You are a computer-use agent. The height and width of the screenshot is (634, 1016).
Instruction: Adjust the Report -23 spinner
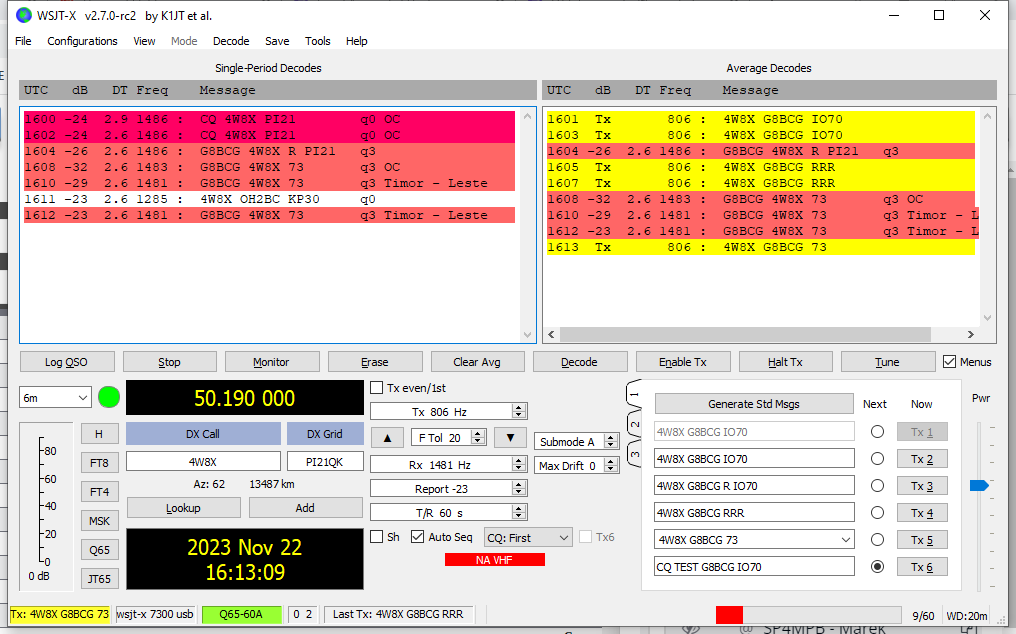(x=518, y=489)
